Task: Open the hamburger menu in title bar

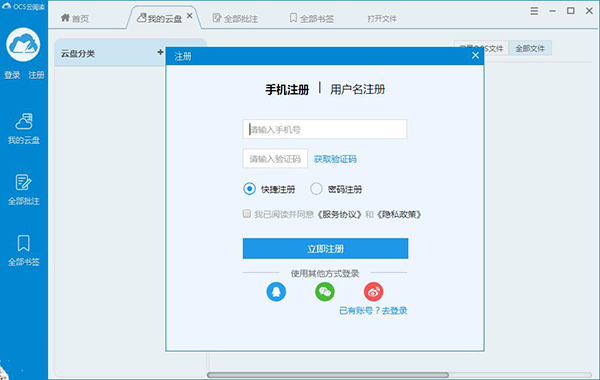Action: [x=534, y=11]
